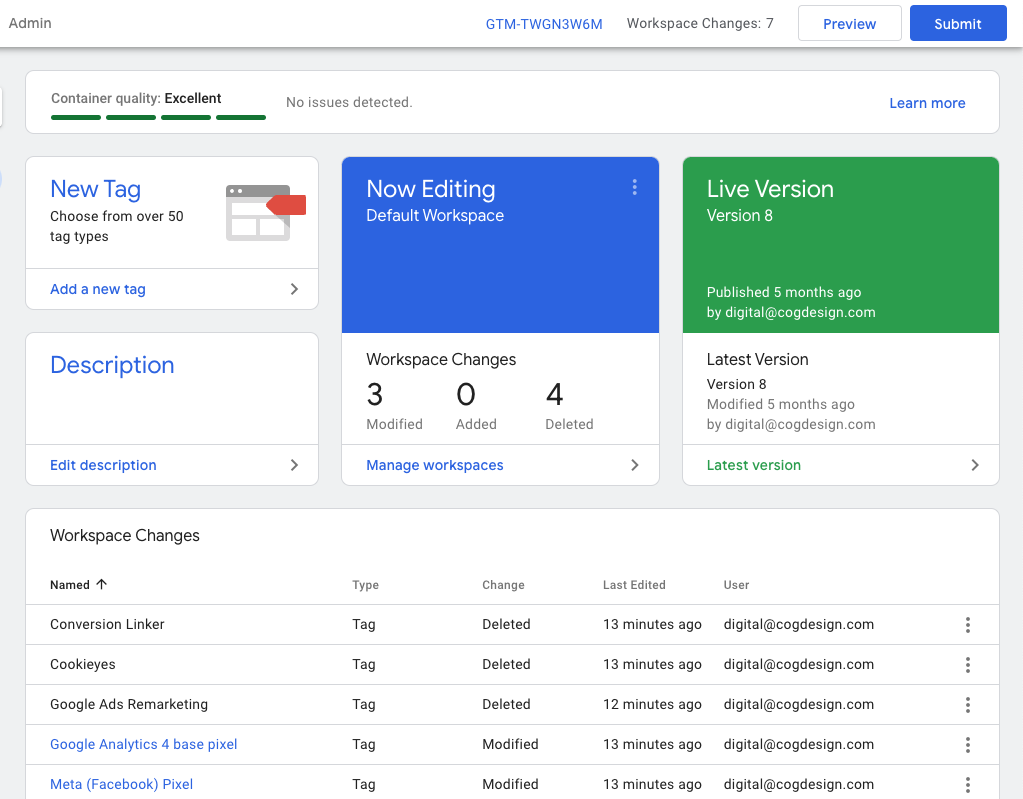Click the Change column header
The height and width of the screenshot is (799, 1023).
503,585
